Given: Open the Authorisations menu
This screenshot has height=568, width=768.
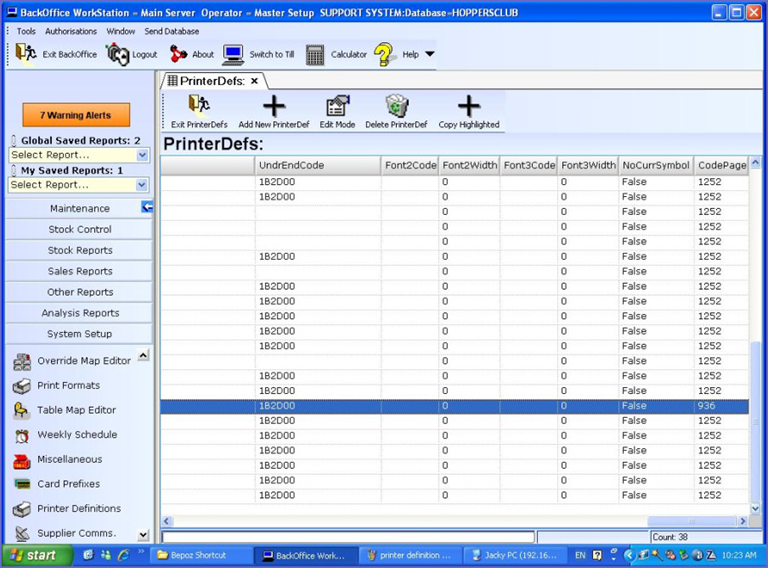Looking at the screenshot, I should tap(71, 31).
